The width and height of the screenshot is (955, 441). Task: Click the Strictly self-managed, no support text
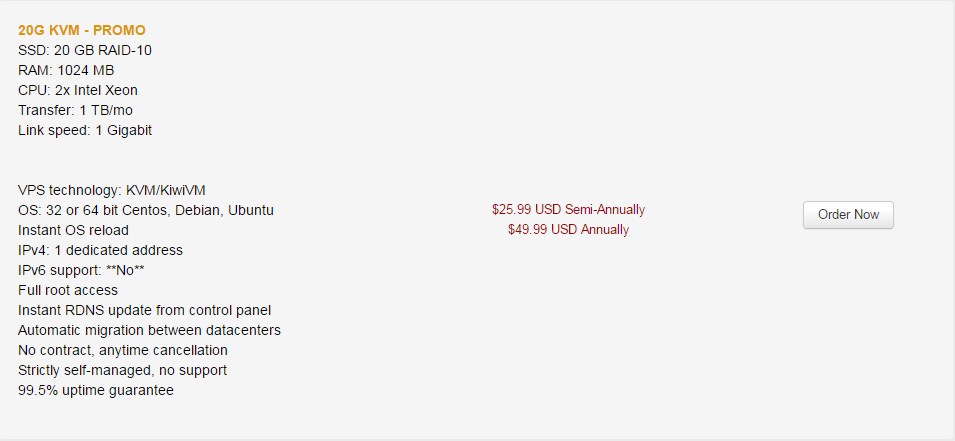(122, 370)
